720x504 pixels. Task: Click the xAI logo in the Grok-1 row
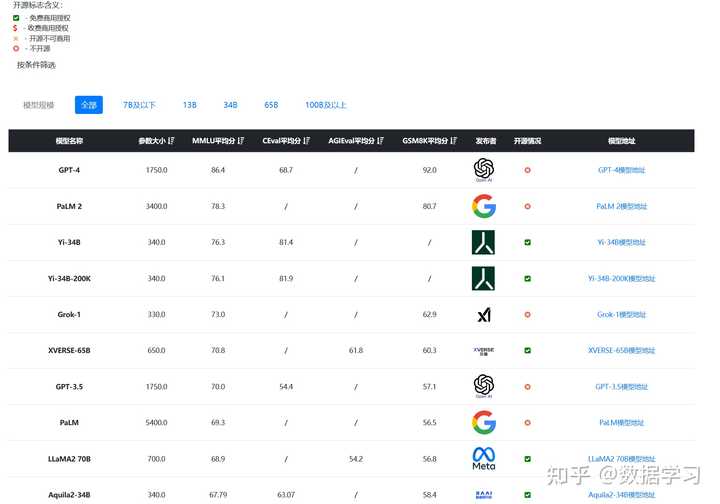pos(484,315)
